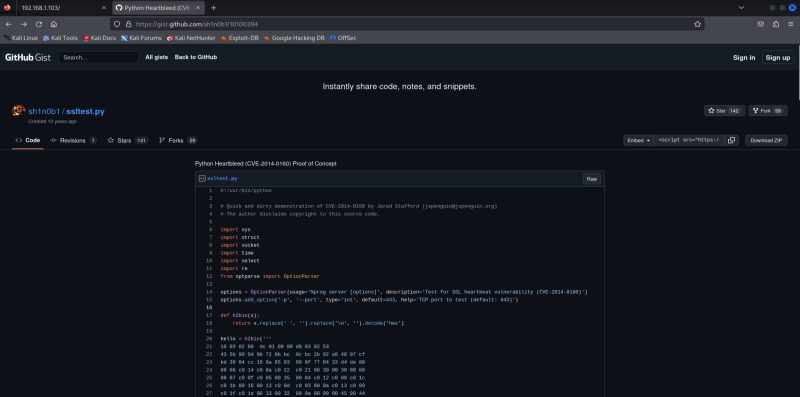
Task: Close the 192.168.1.103 tab
Action: (x=104, y=8)
